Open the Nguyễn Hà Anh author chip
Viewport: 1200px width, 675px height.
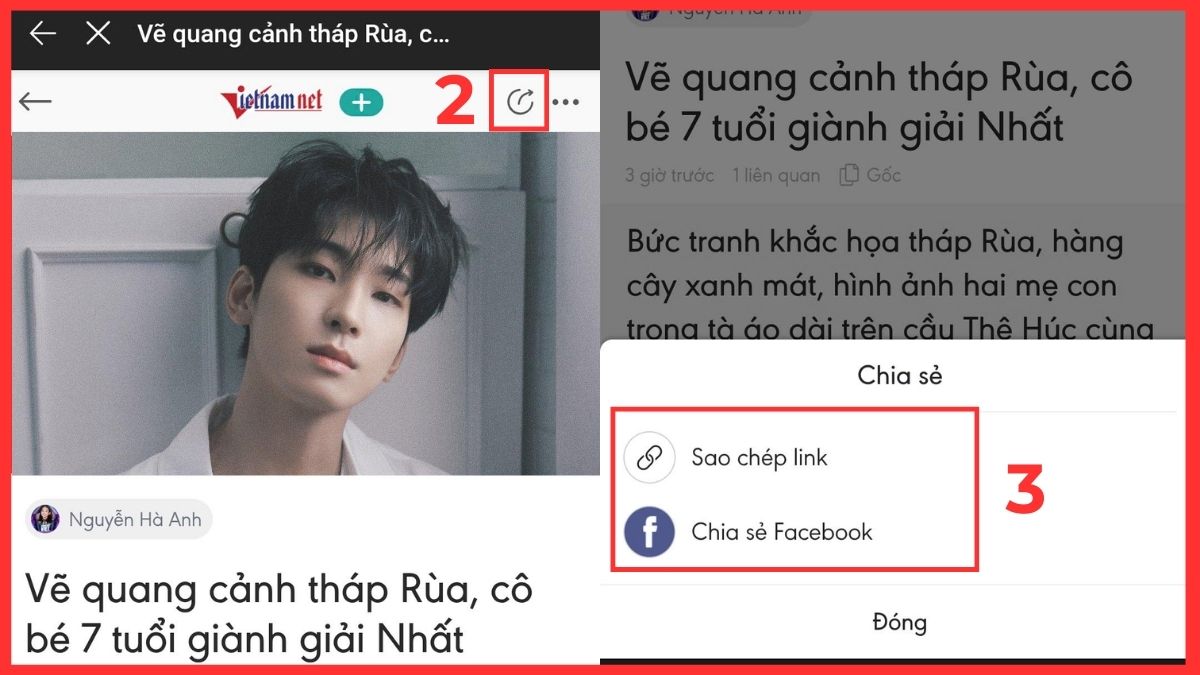tap(119, 519)
